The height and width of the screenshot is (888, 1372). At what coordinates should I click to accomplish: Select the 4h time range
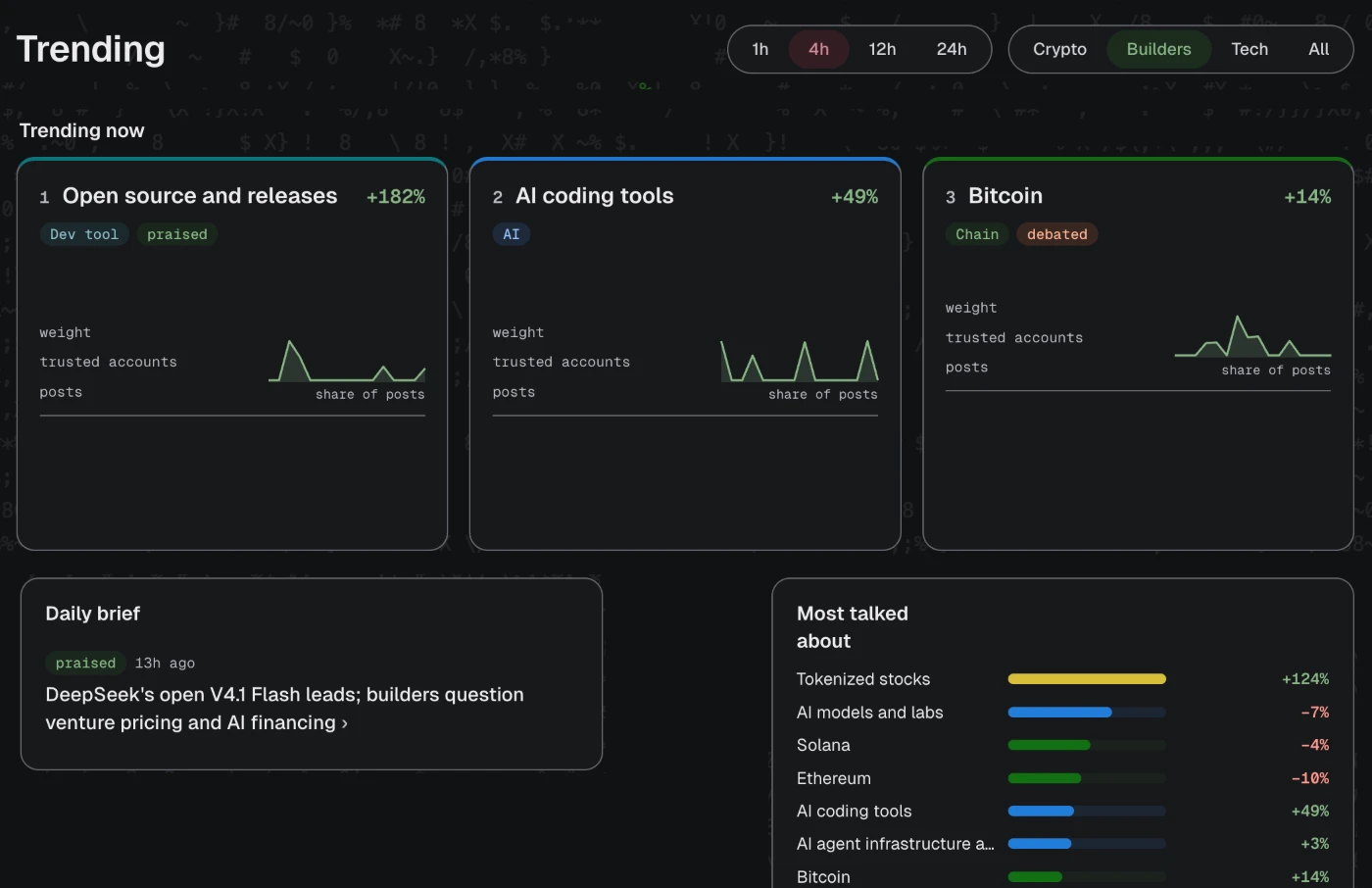point(819,49)
